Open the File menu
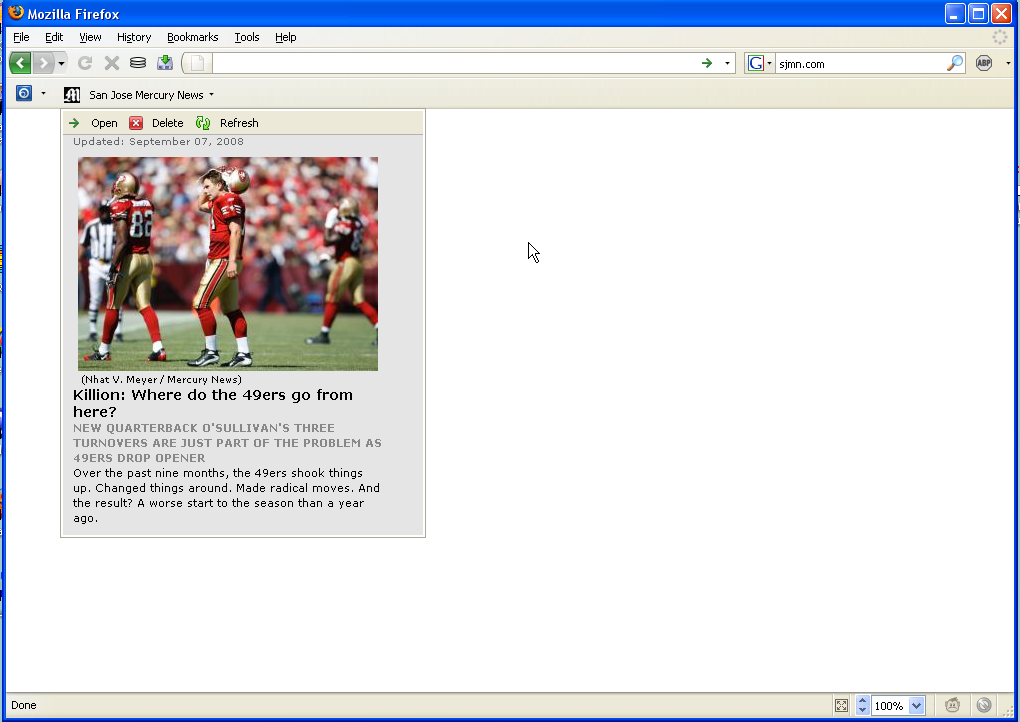 point(21,37)
